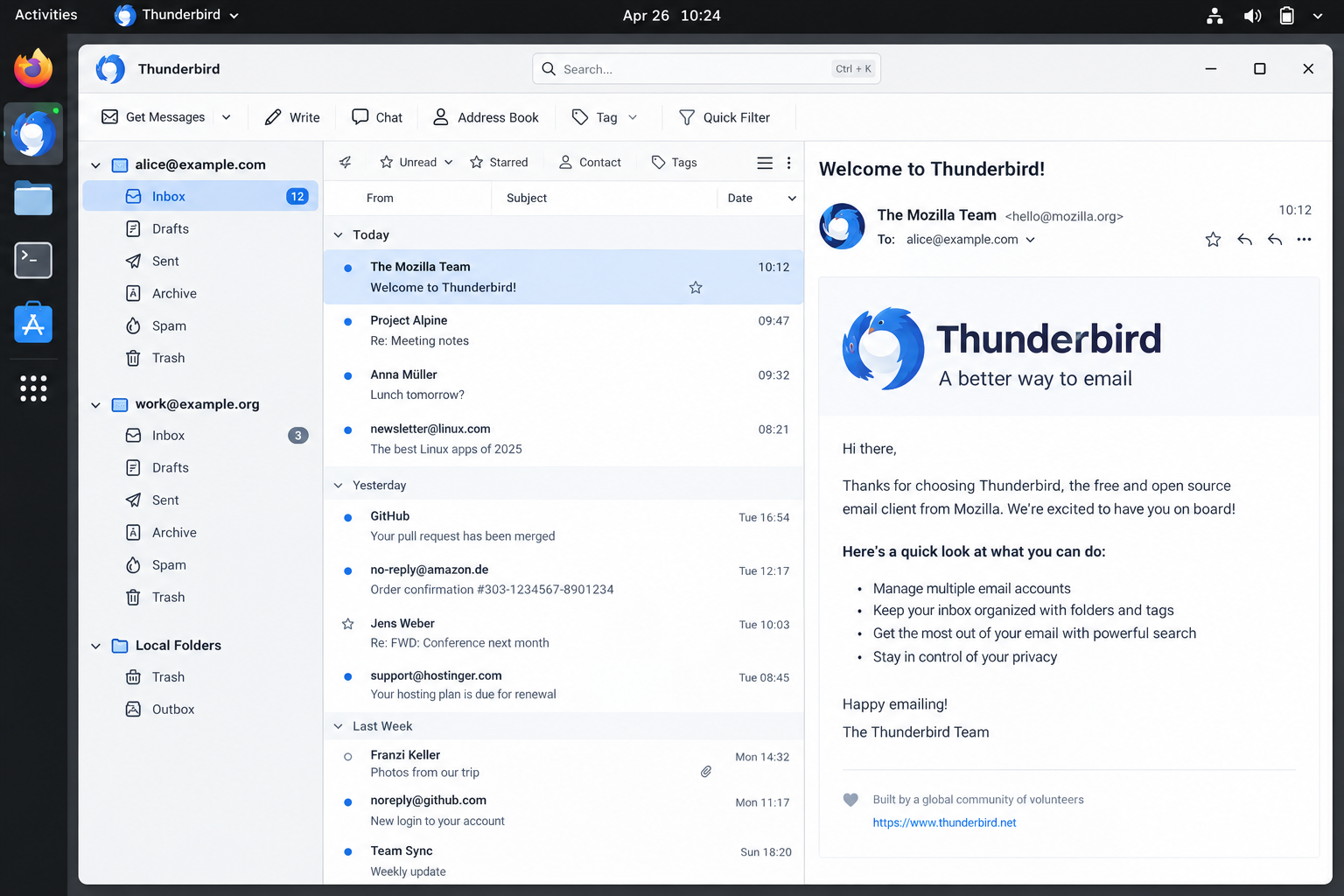Toggle the keep-filters pin icon

coord(346,163)
